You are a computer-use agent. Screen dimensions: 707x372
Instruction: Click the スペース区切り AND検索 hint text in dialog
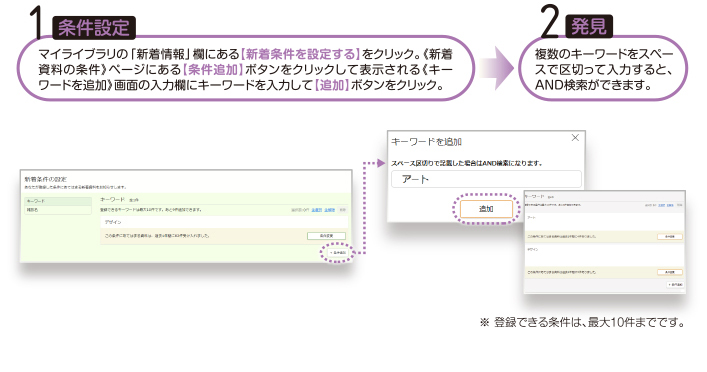point(467,163)
